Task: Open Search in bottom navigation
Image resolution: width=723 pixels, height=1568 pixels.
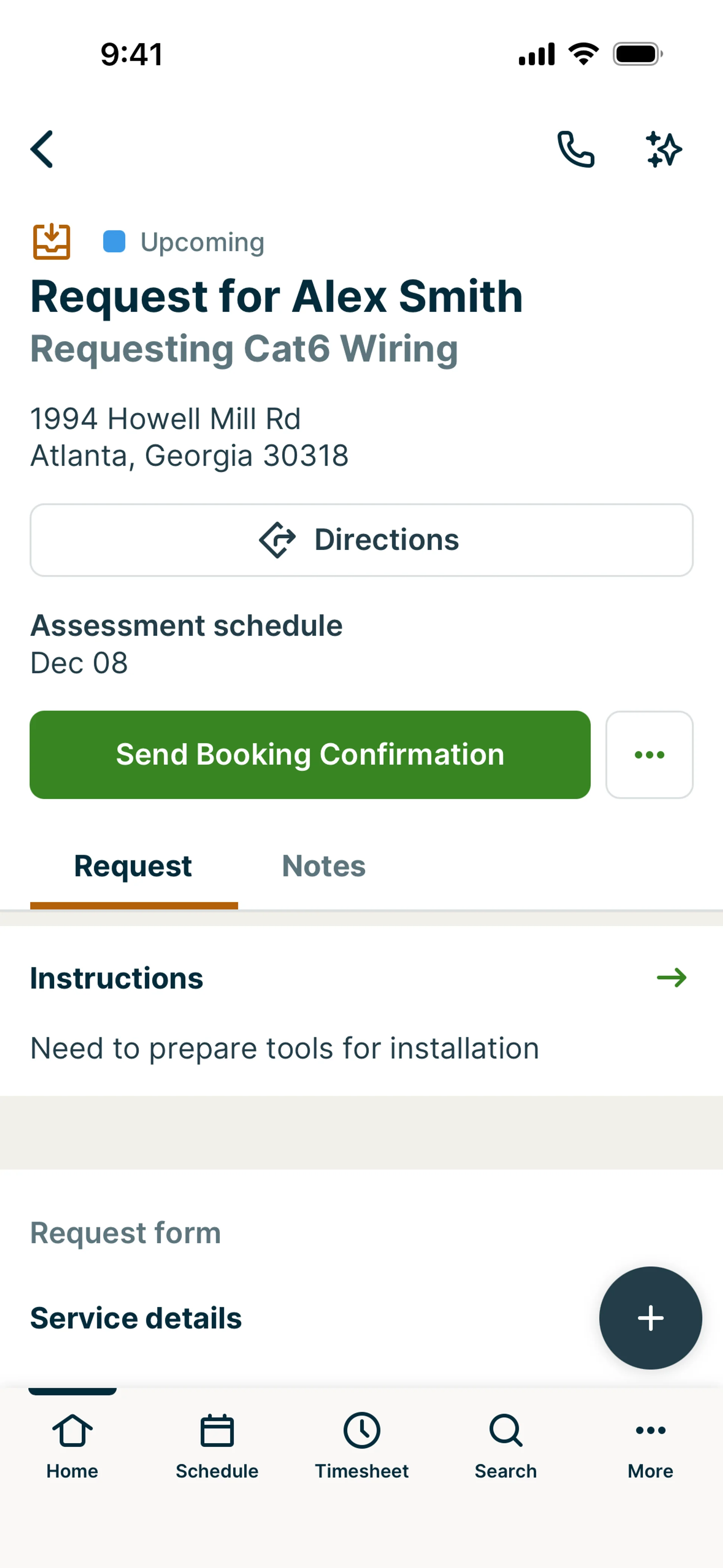Action: (506, 1446)
